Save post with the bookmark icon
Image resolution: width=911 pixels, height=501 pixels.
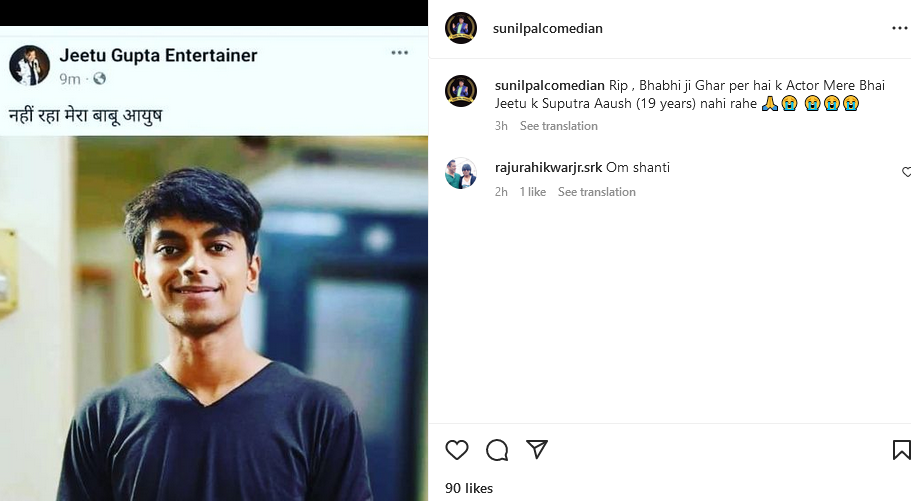click(901, 450)
